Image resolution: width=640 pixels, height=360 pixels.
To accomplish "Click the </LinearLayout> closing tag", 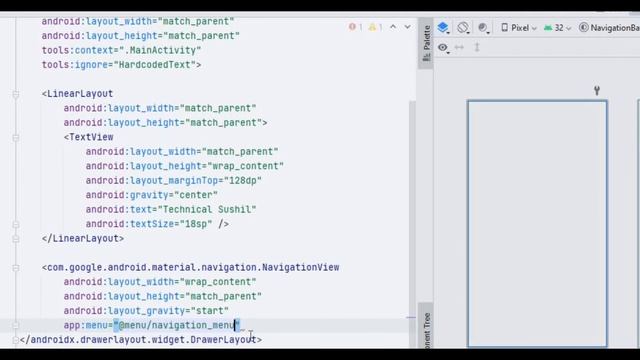I will 83,238.
